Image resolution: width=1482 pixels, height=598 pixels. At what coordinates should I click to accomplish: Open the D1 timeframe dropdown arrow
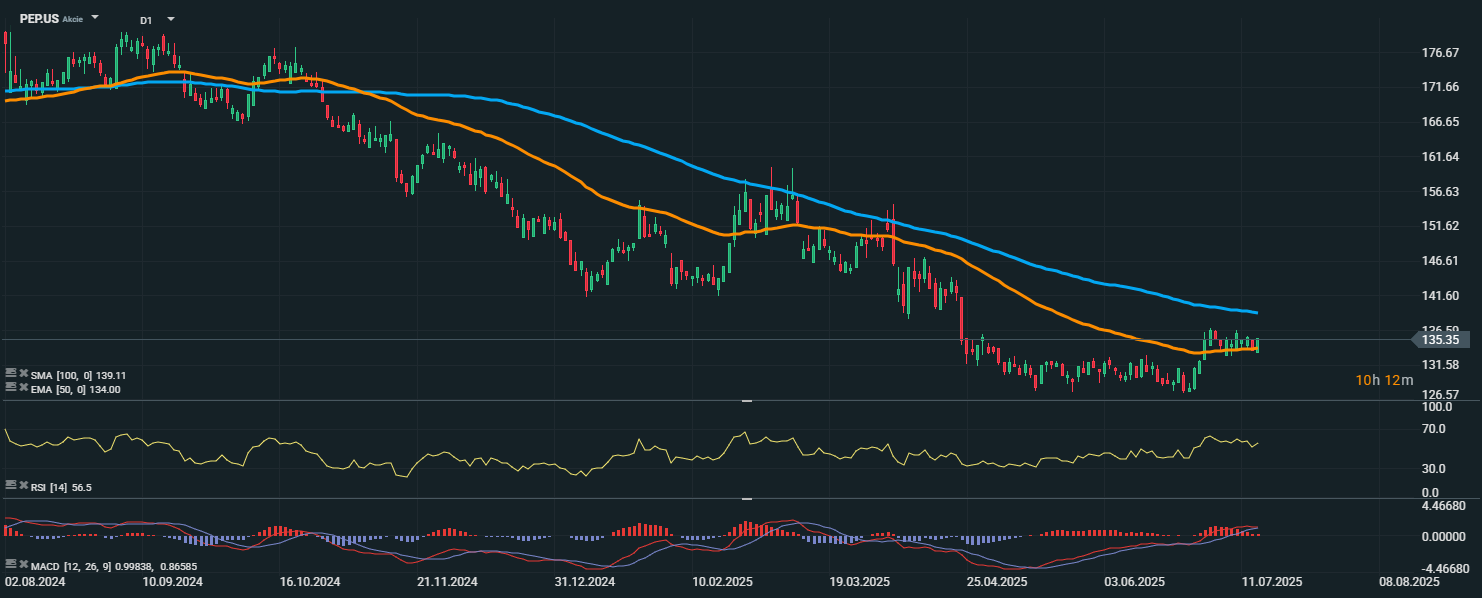[x=171, y=18]
